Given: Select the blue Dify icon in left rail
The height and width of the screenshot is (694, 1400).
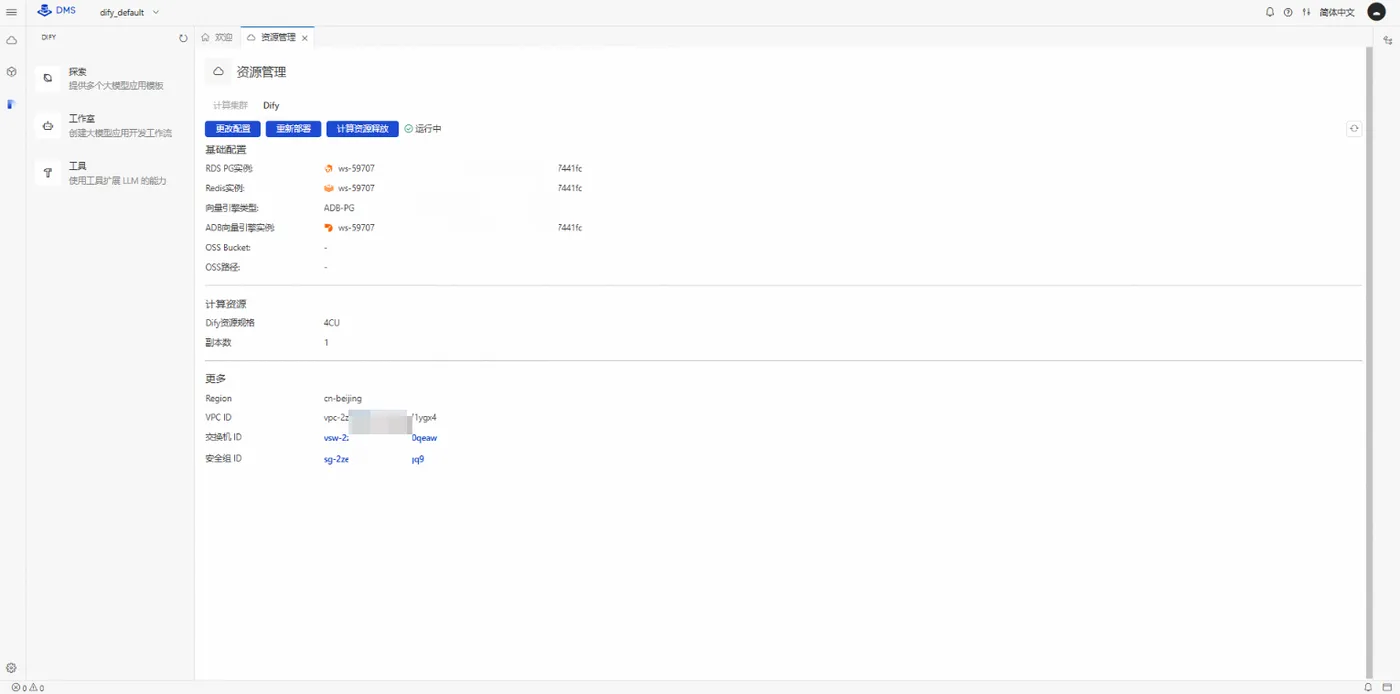Looking at the screenshot, I should (x=12, y=104).
